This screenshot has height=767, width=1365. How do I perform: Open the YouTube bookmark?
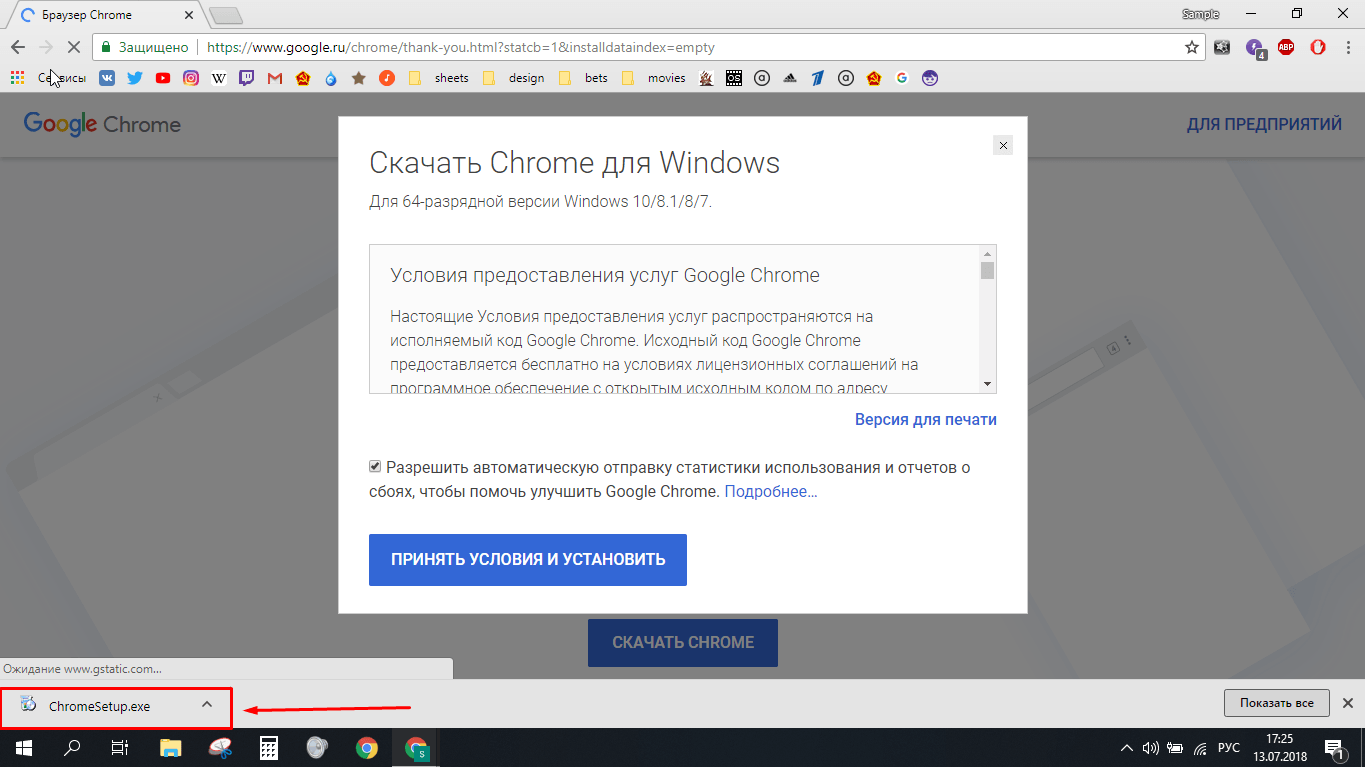[163, 78]
